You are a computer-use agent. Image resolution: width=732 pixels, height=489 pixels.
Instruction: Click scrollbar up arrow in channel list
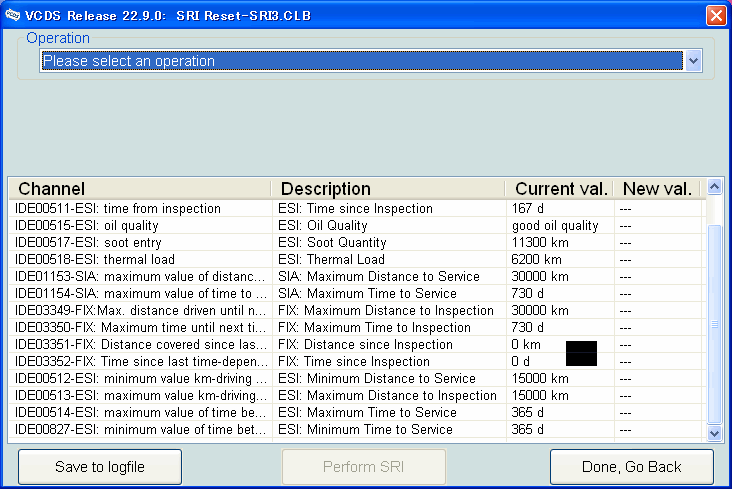[x=714, y=187]
